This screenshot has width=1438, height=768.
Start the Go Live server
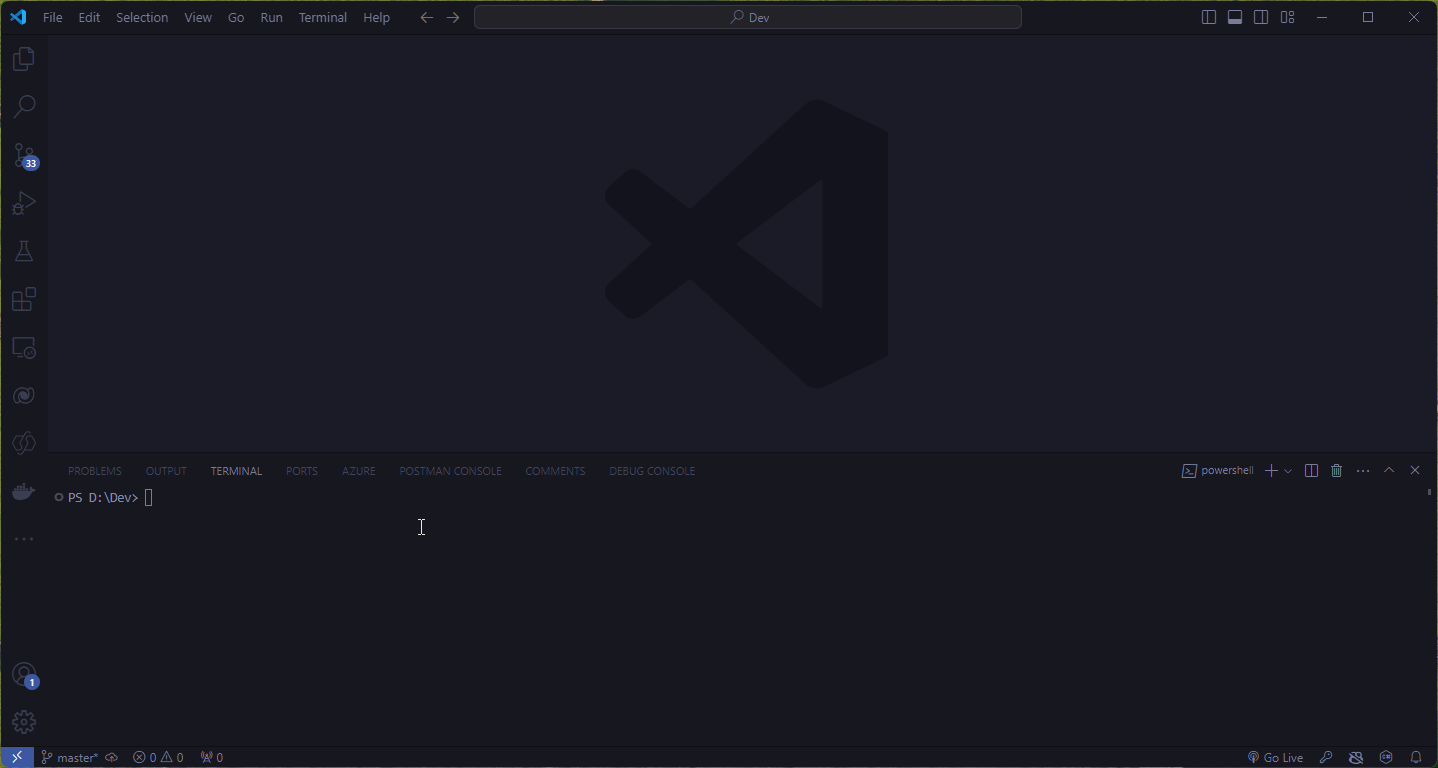pyautogui.click(x=1275, y=757)
